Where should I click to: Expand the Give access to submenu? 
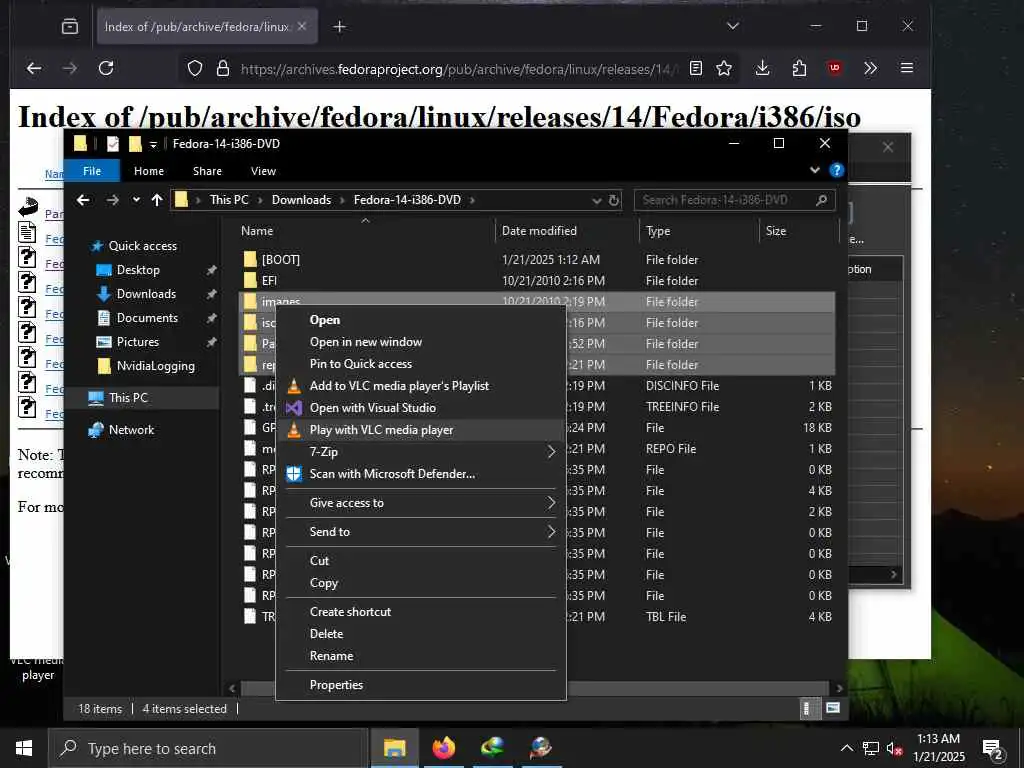click(421, 503)
